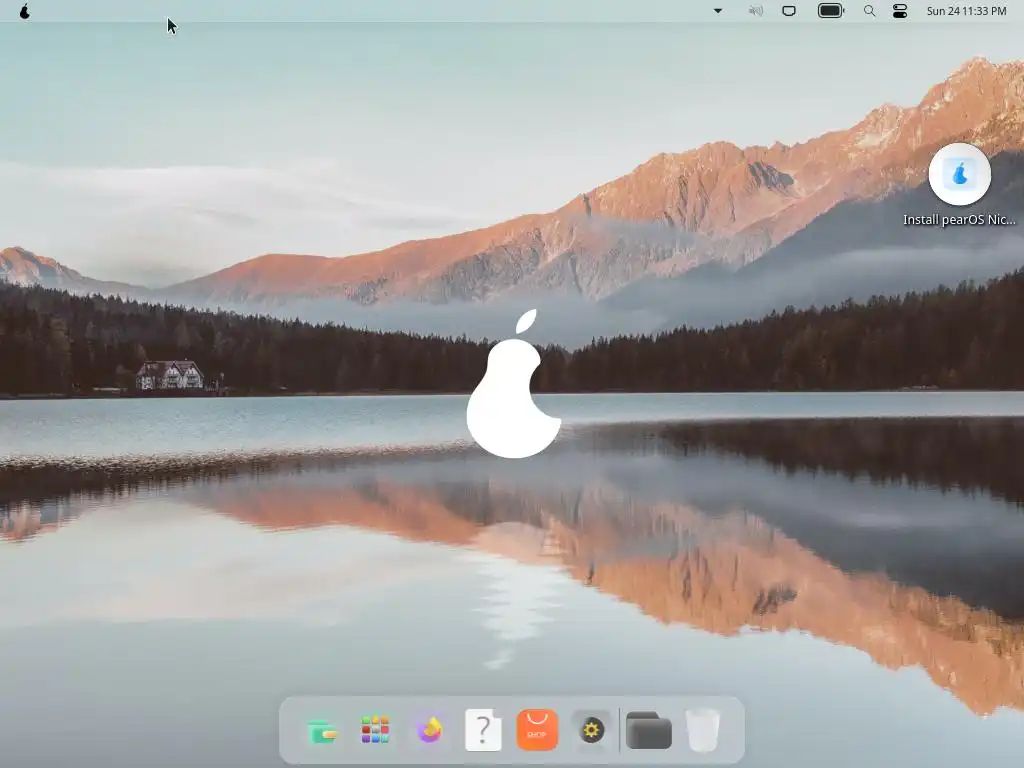Open the wired network status icon
The image size is (1024, 768).
pos(789,11)
